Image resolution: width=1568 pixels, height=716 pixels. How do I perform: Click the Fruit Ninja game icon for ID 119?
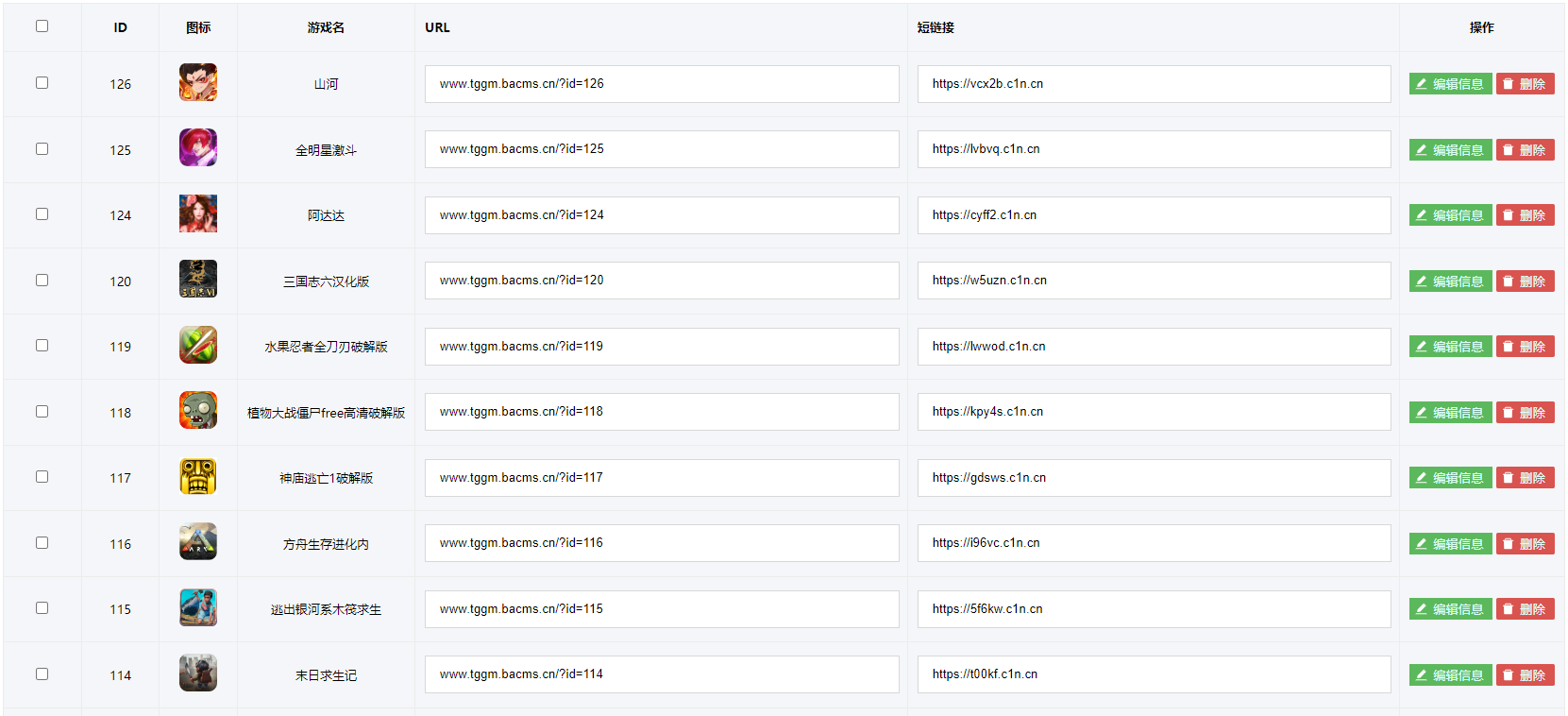[x=198, y=346]
